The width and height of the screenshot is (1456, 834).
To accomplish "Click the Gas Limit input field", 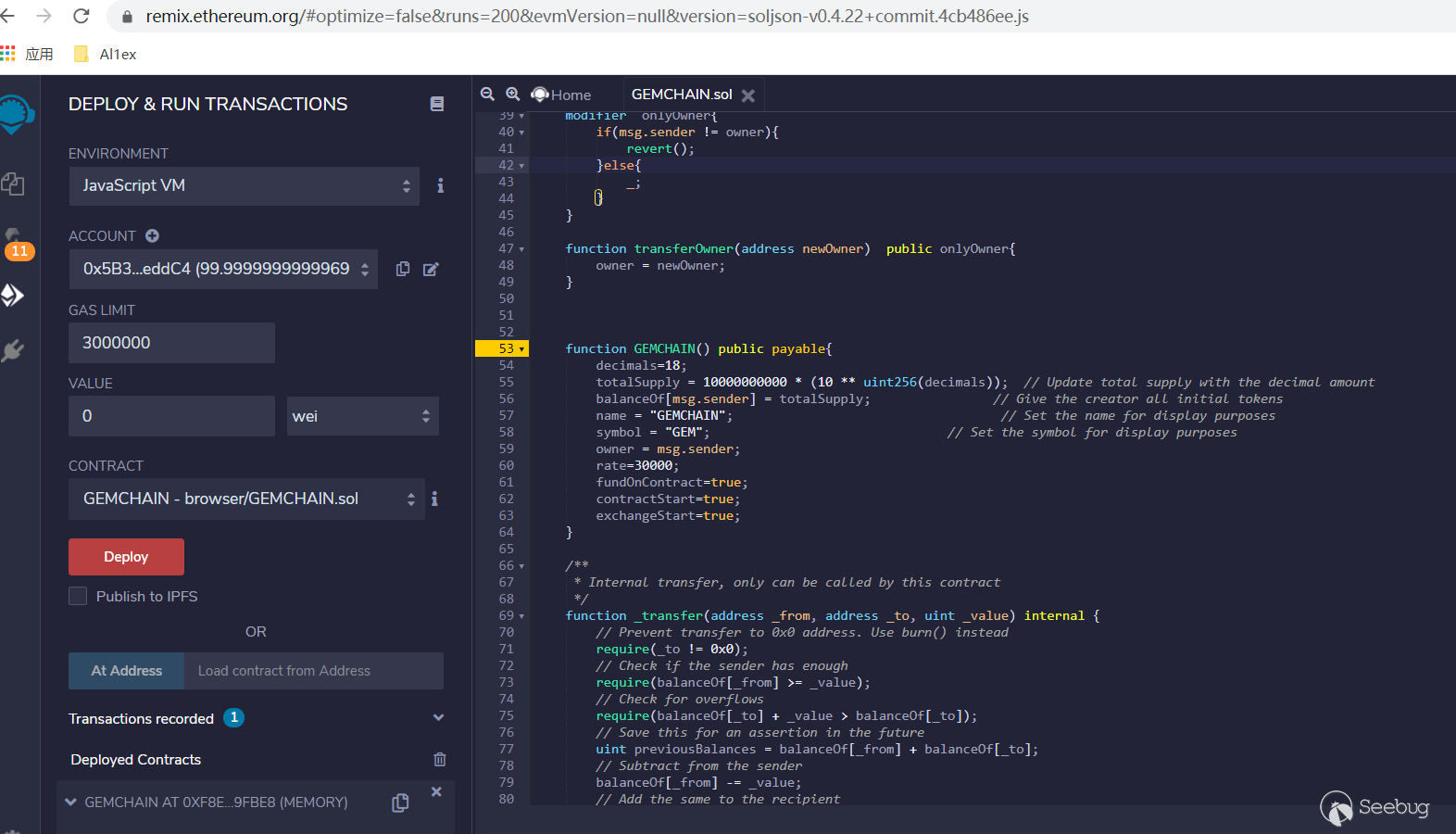I will coord(171,343).
